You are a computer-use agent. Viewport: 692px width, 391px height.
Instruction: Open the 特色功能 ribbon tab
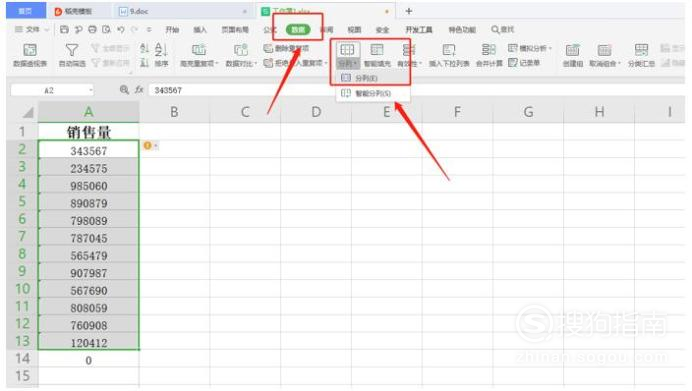pos(462,30)
